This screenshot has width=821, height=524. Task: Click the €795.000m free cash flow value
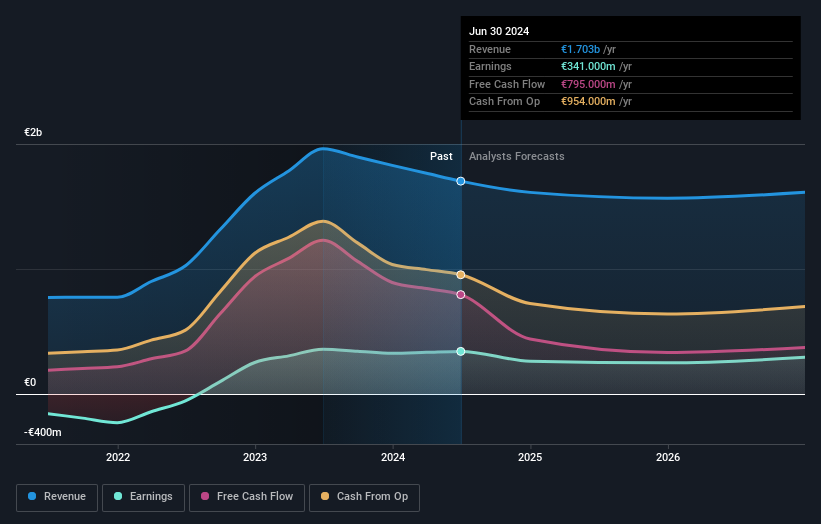point(588,84)
